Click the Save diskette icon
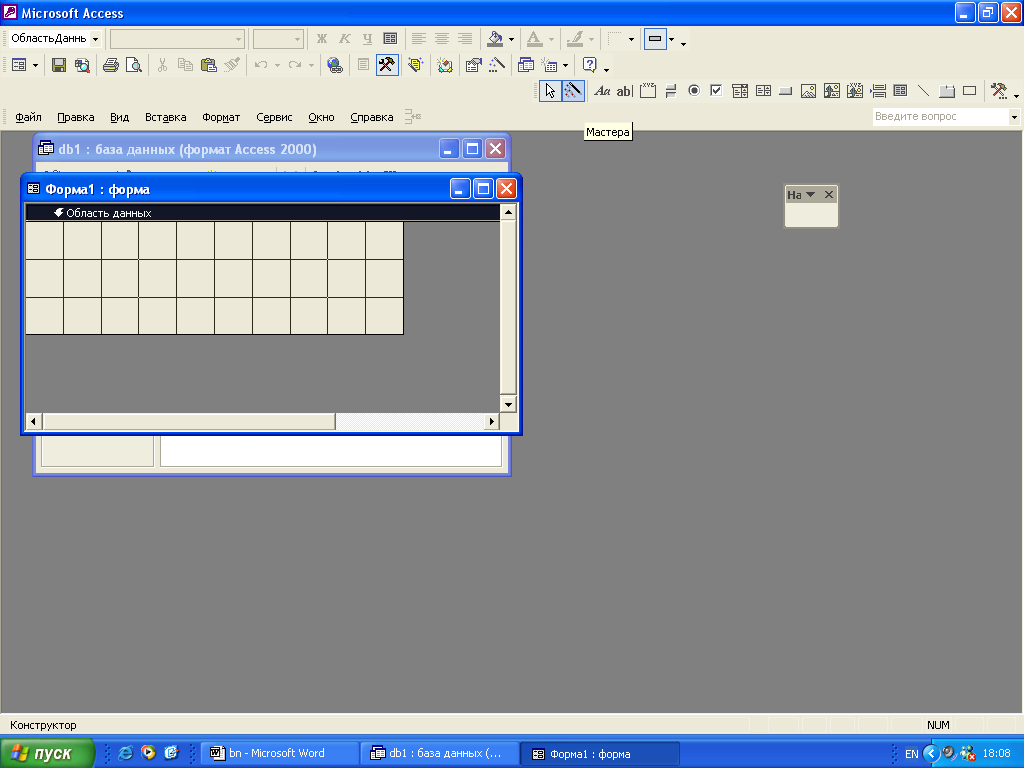 coord(59,65)
